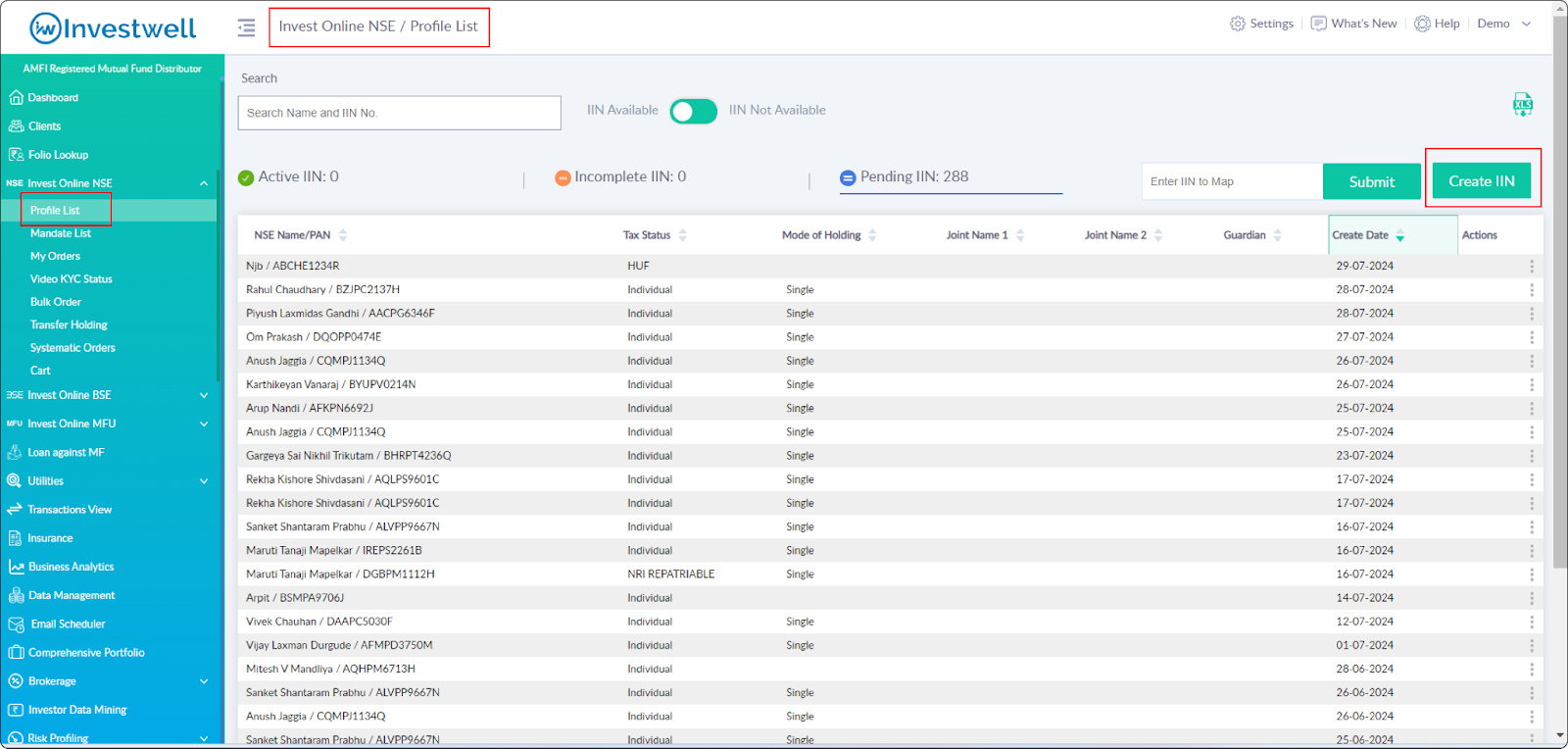Open Settings gear icon
The height and width of the screenshot is (749, 1568).
click(1238, 24)
